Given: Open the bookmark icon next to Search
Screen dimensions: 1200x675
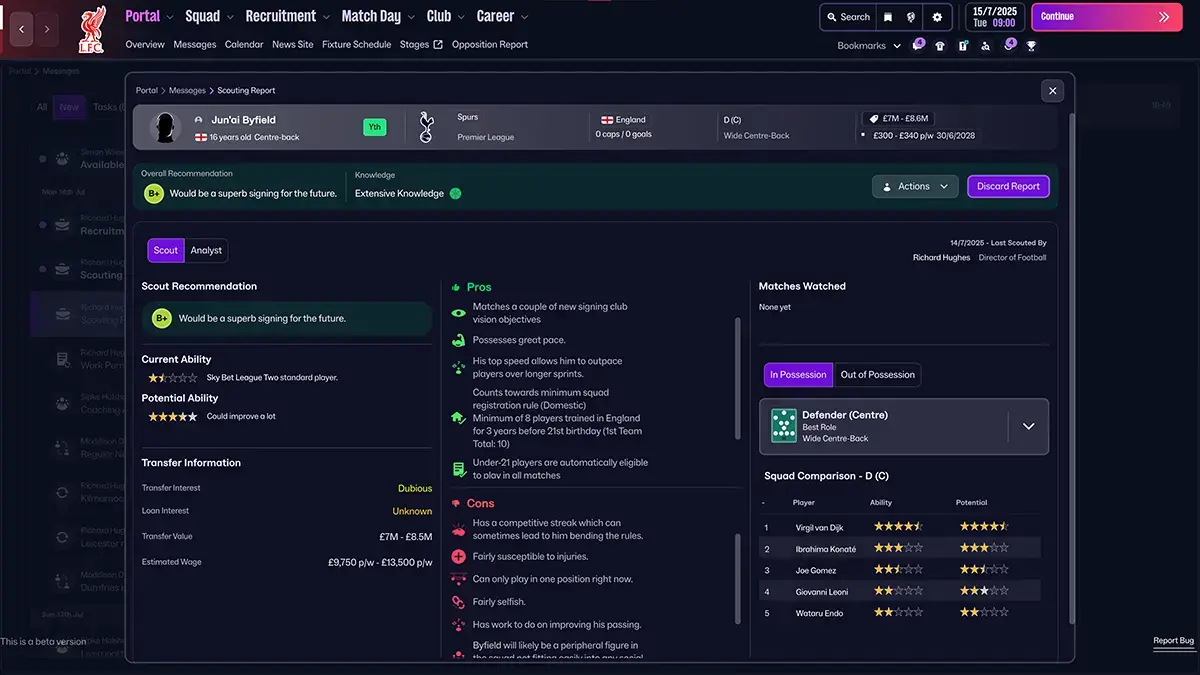Looking at the screenshot, I should pos(887,17).
